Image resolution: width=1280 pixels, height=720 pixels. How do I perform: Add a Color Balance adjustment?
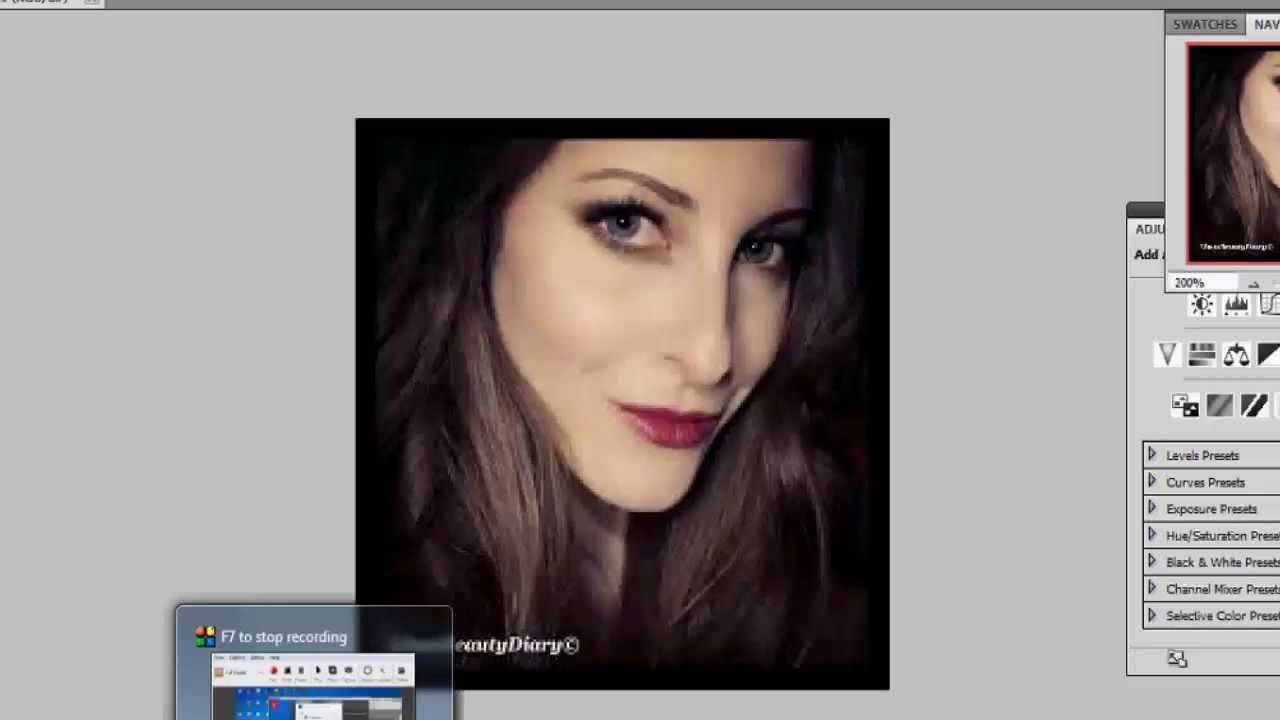[x=1236, y=355]
